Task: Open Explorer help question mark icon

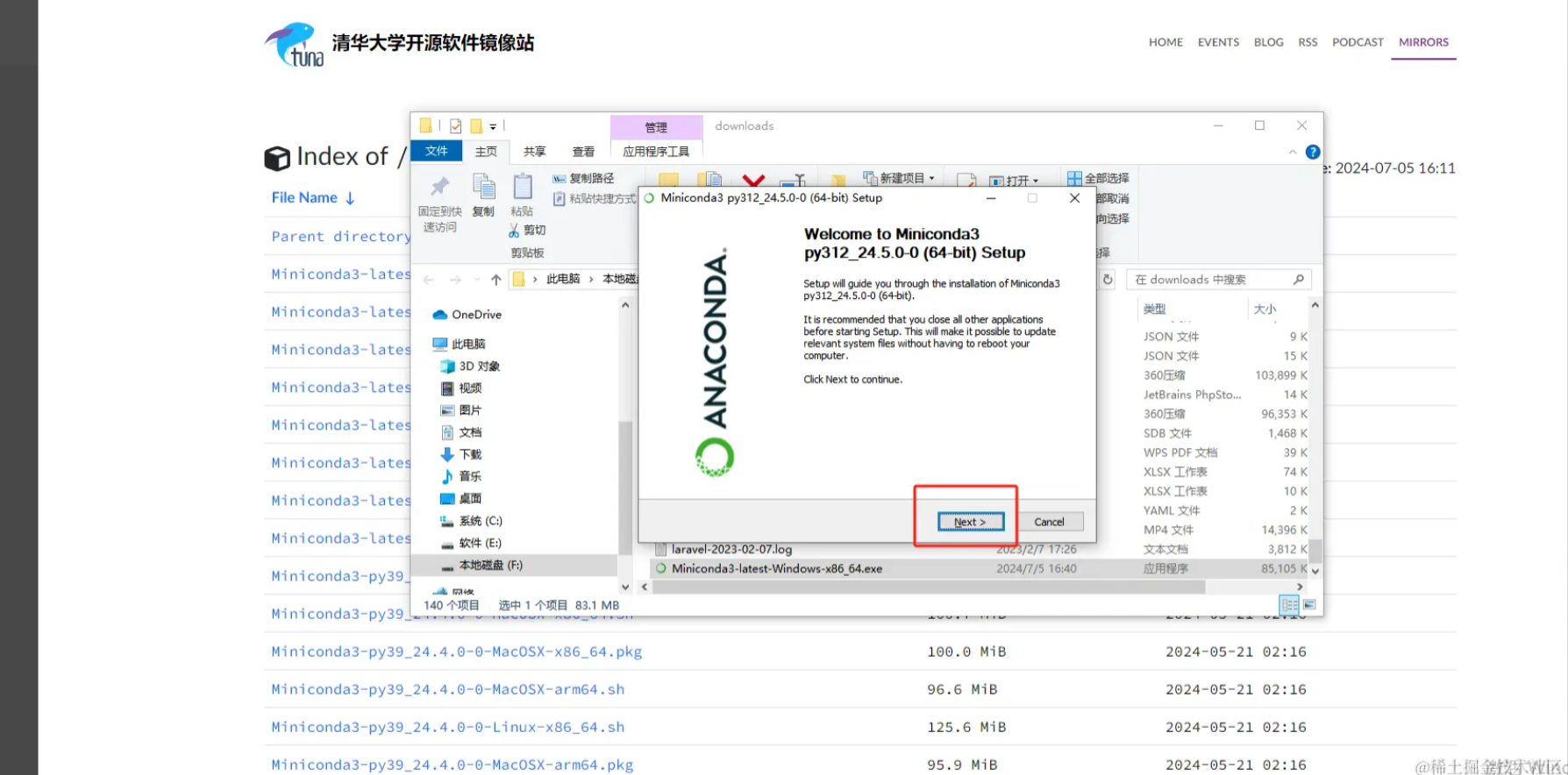Action: 1312,153
